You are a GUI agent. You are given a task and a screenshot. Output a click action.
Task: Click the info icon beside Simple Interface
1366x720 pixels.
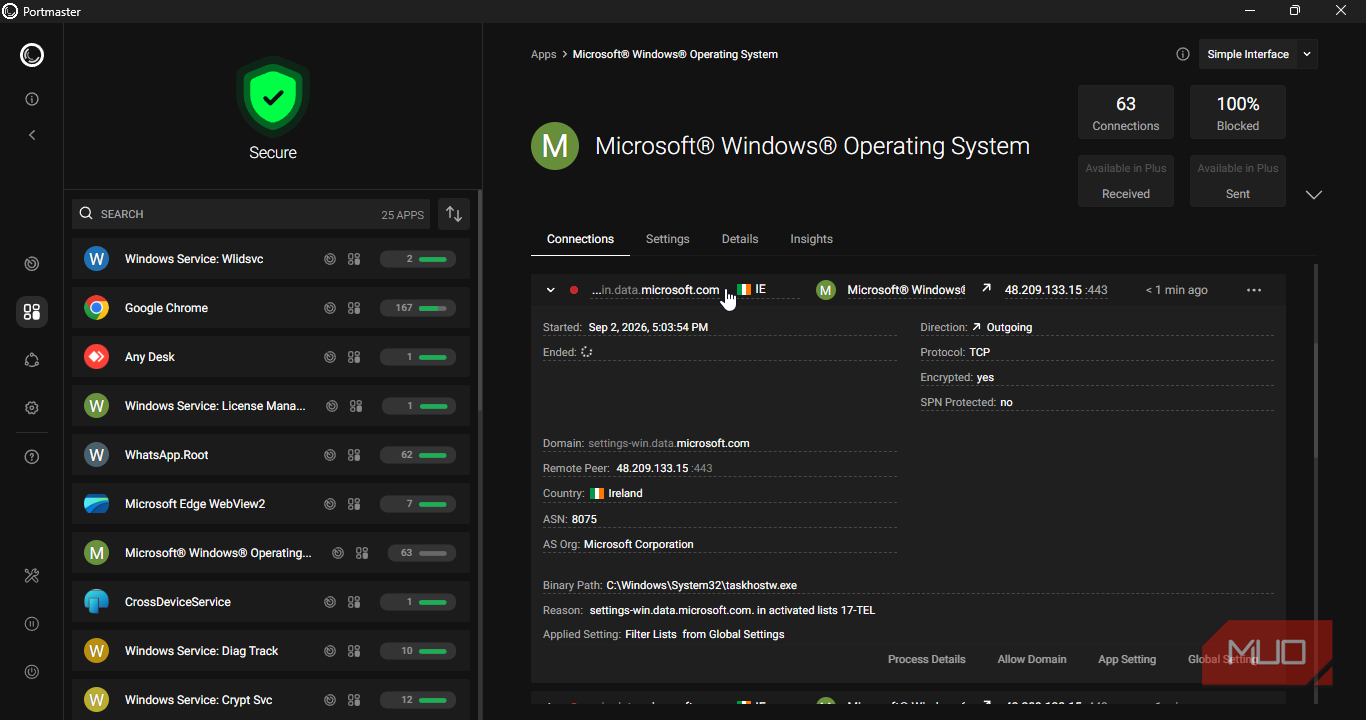(1183, 54)
